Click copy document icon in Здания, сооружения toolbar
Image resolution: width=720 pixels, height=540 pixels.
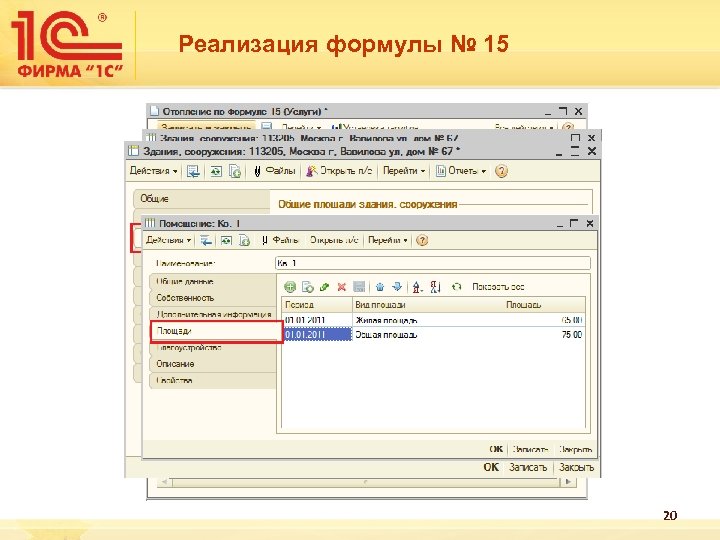point(235,171)
